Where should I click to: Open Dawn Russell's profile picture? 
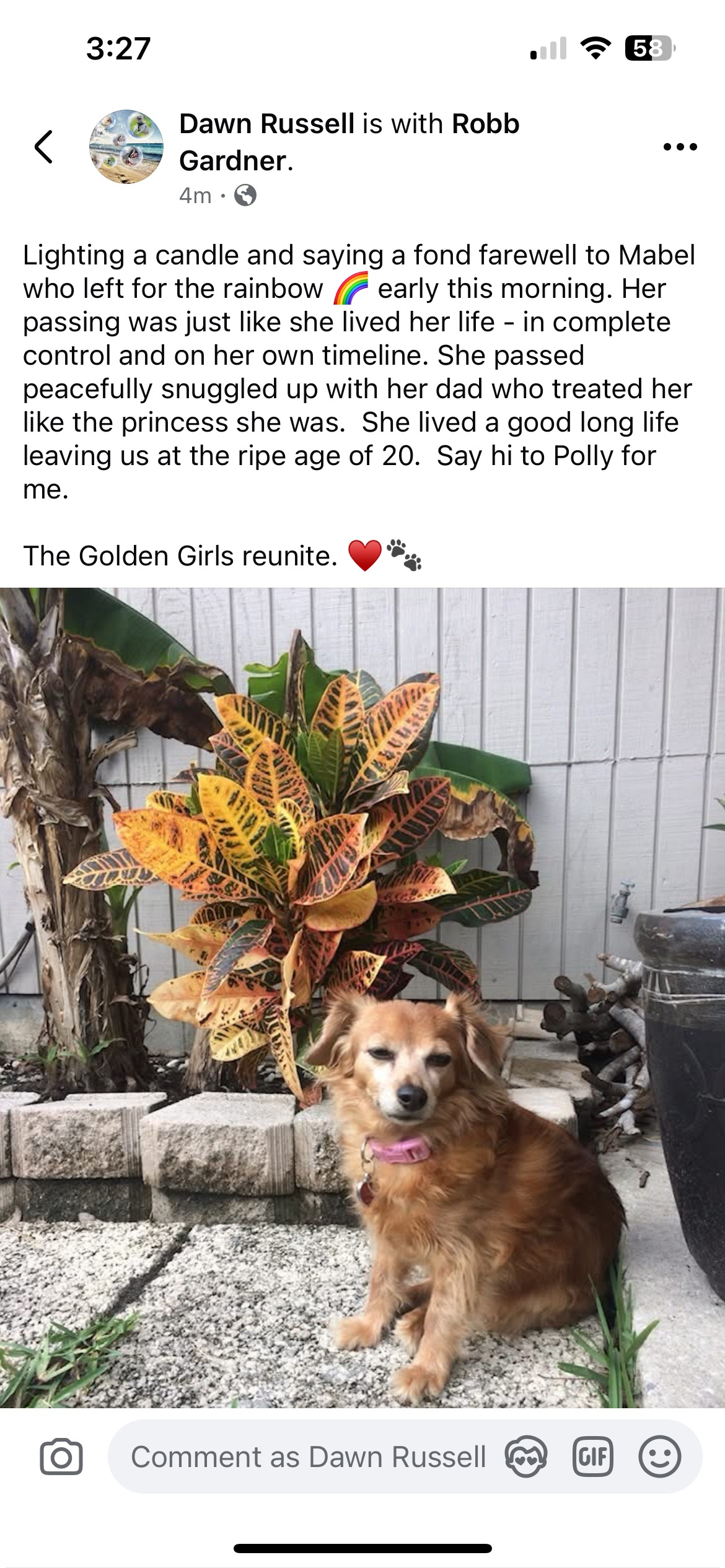126,147
